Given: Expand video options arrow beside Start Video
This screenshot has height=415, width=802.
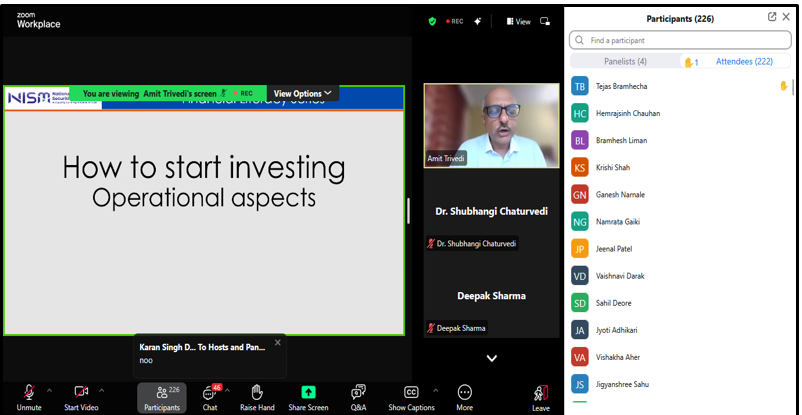Looking at the screenshot, I should pos(103,390).
